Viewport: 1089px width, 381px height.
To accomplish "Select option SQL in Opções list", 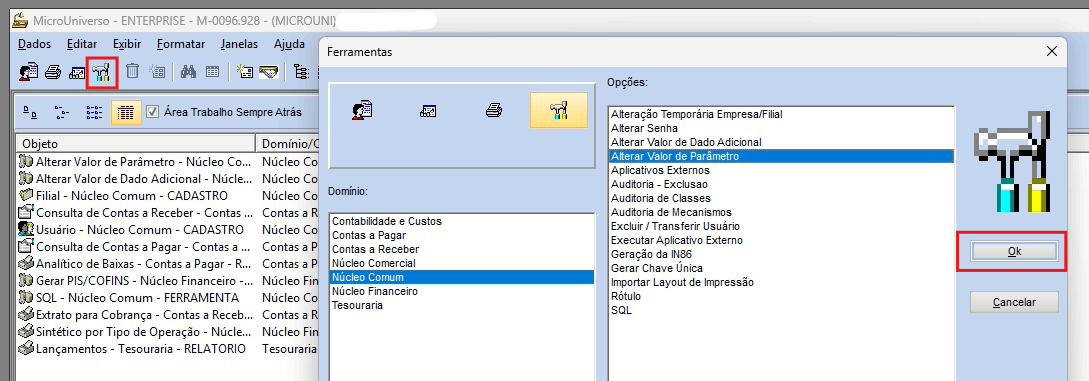I will click(781, 310).
